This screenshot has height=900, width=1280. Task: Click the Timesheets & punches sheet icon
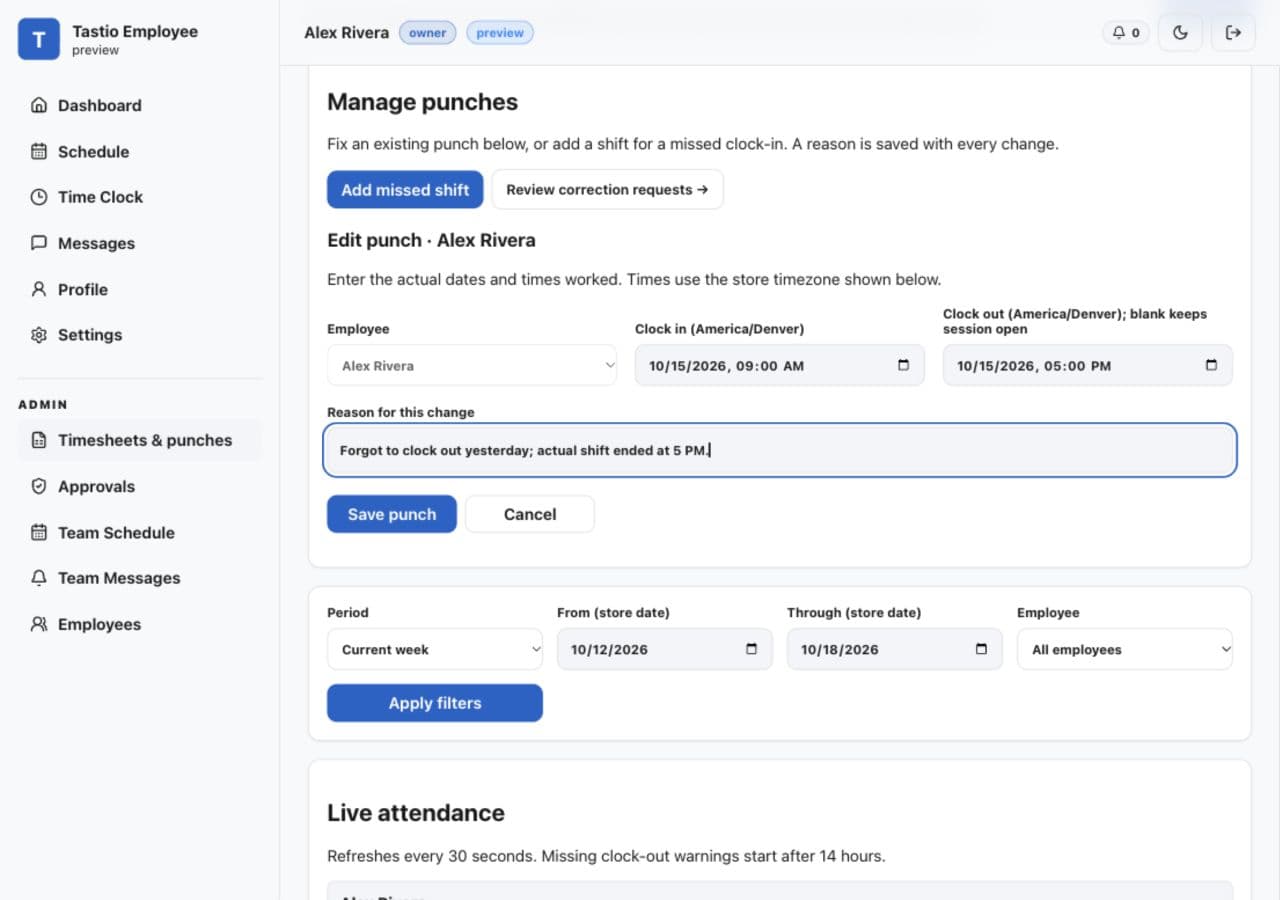(39, 440)
